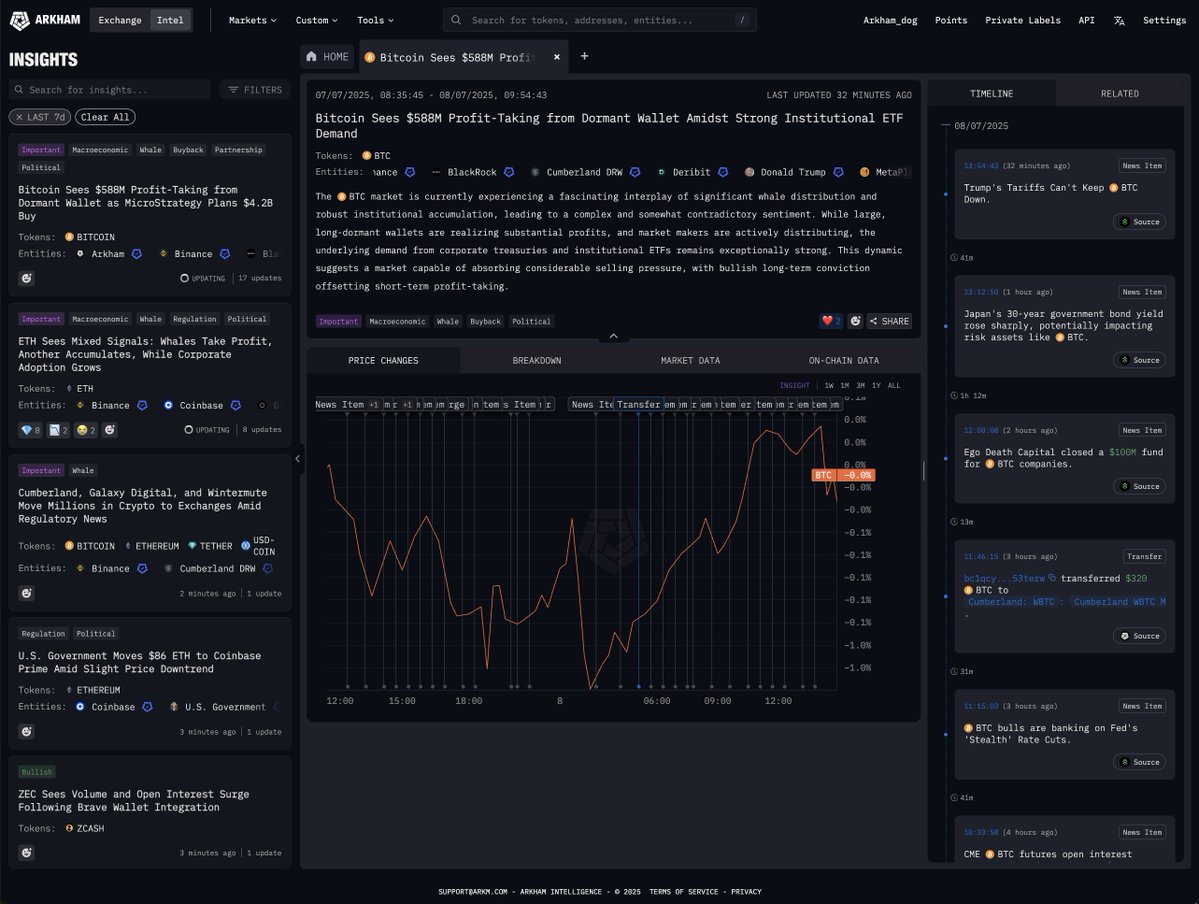Screen dimensions: 1199x904
Task: Open a new tab with the plus icon
Action: 584,56
